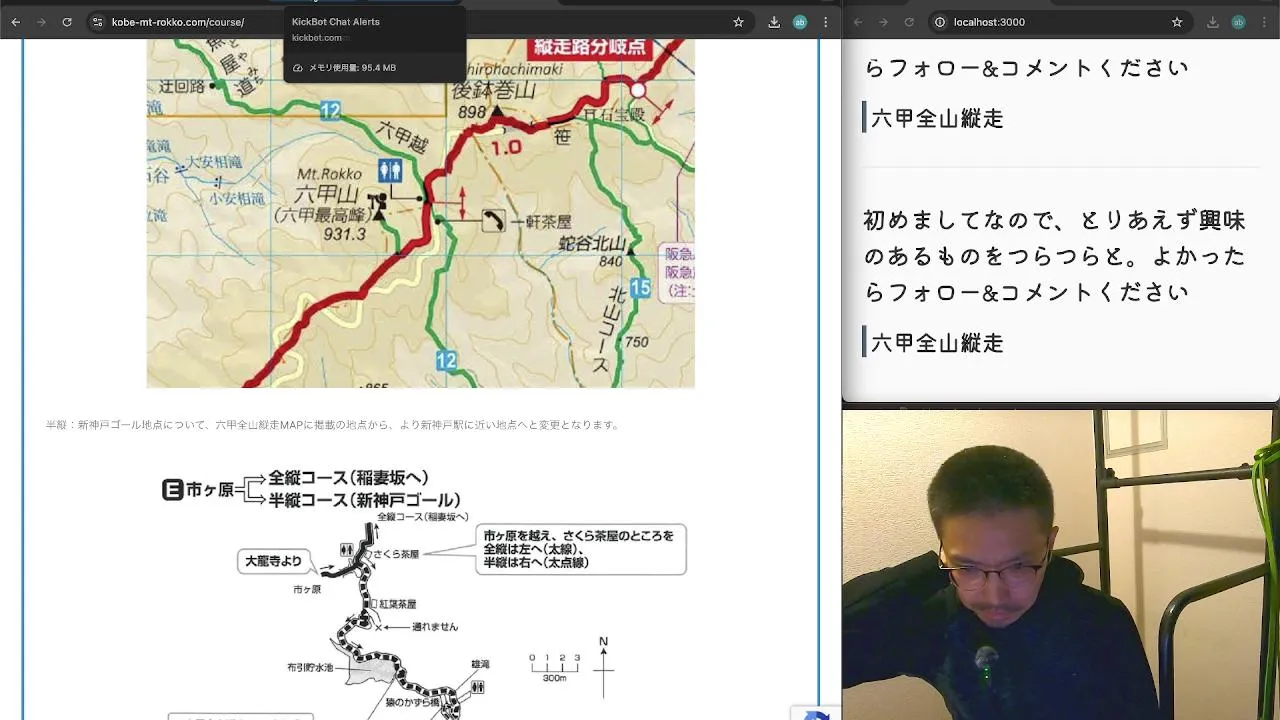Click callout box about 市ヶ原を越え directions
1280x720 pixels.
[x=581, y=549]
